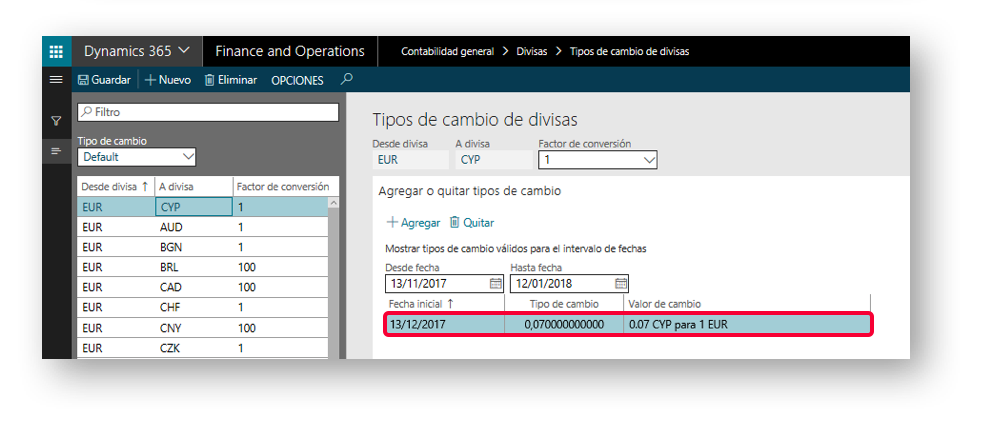Click the scroll up arrow in currency list

pos(333,203)
